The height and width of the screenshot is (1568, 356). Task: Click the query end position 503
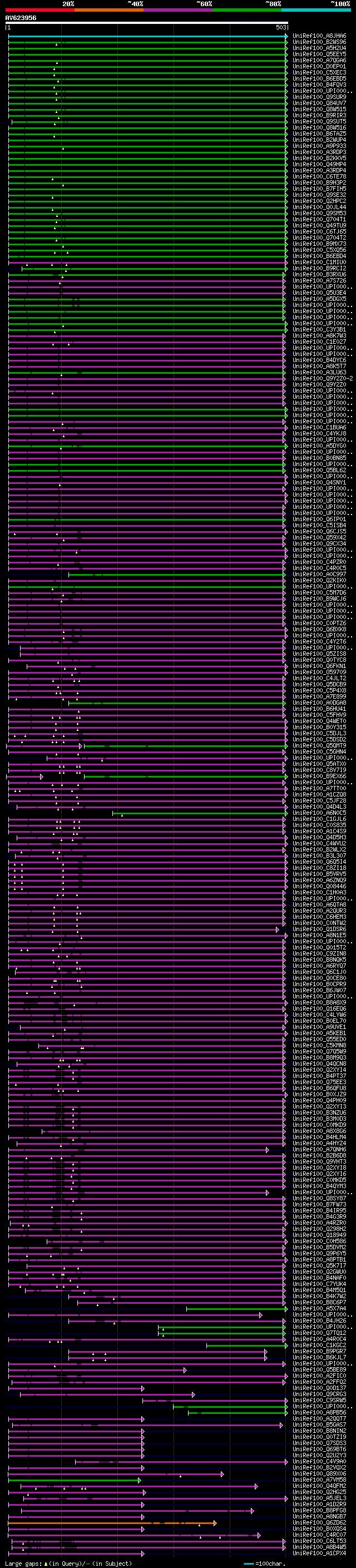(281, 27)
